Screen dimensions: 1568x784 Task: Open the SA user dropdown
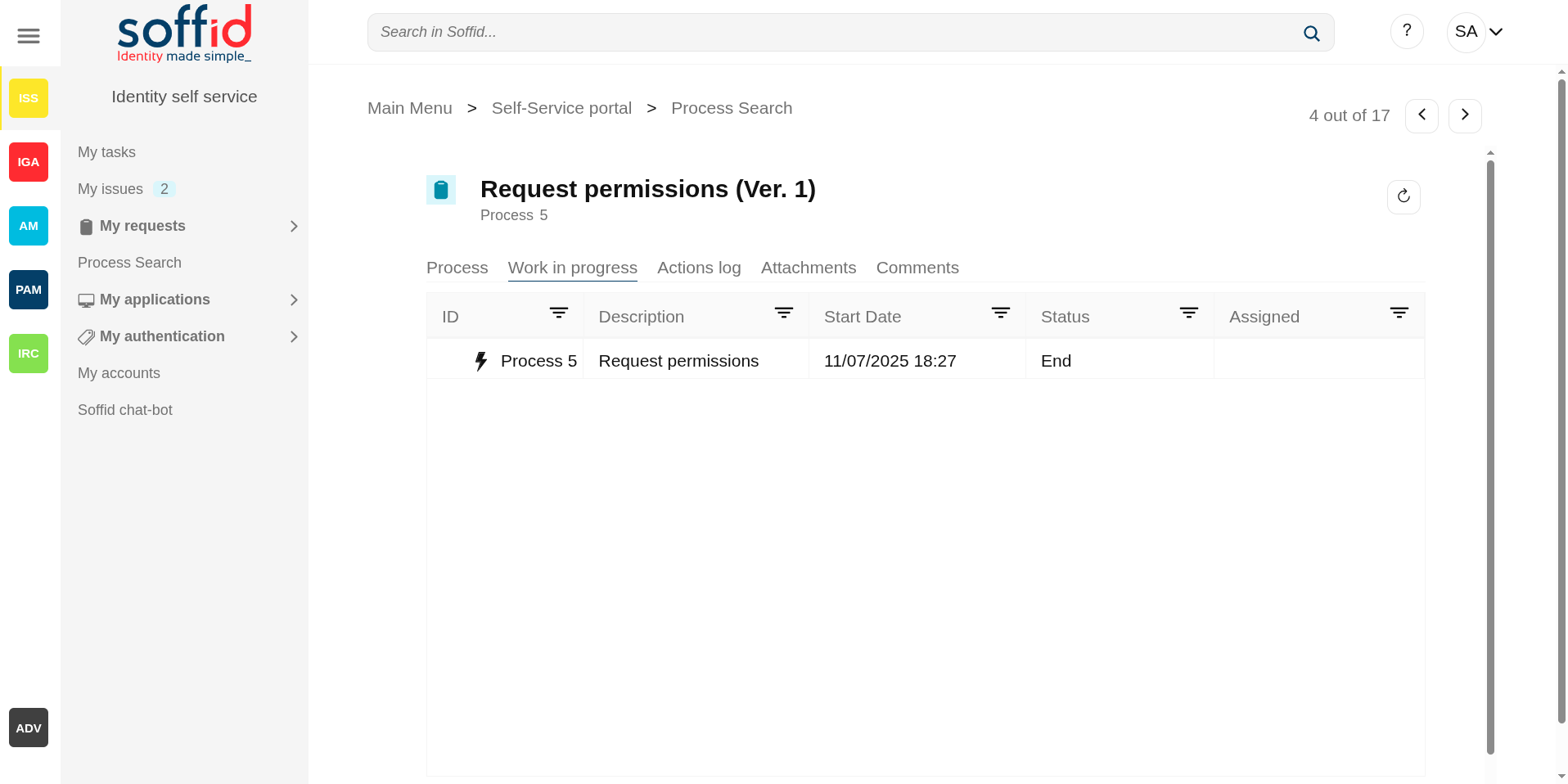pyautogui.click(x=1478, y=32)
